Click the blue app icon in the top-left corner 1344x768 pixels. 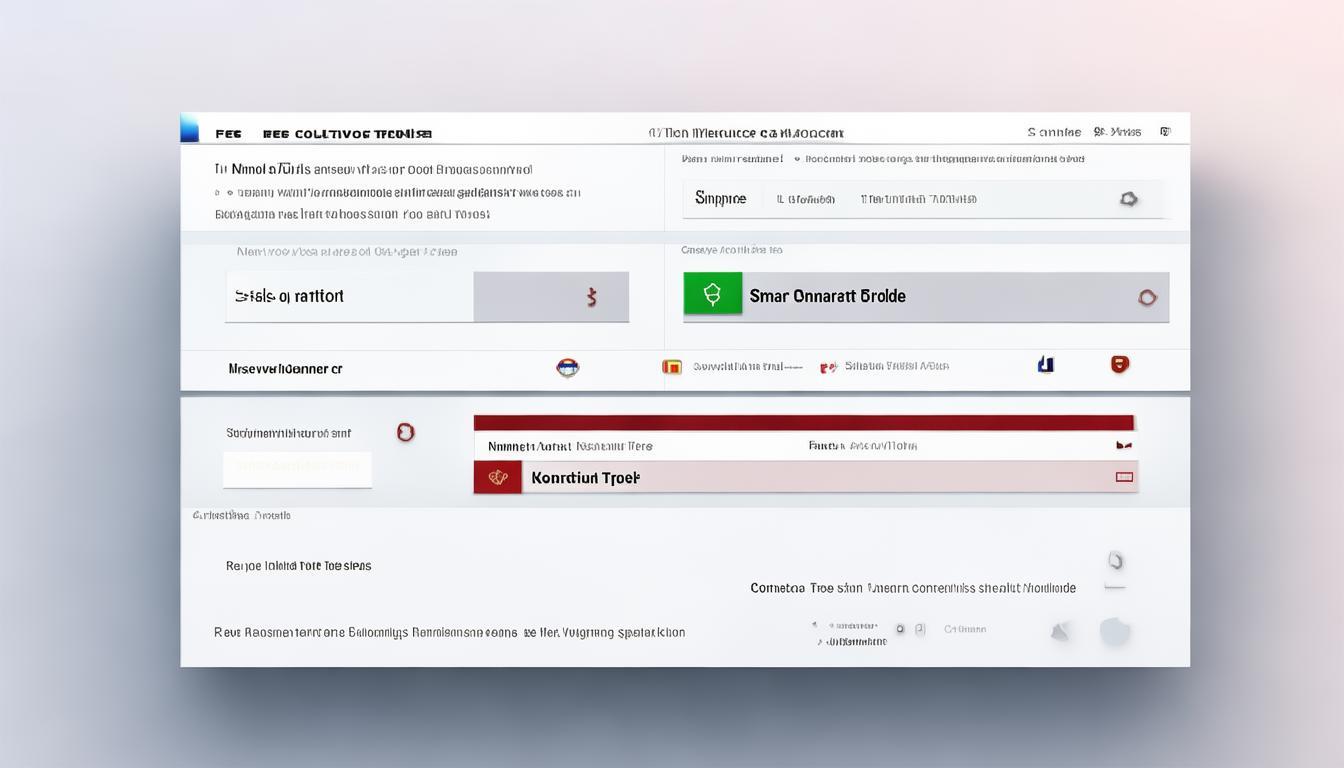click(x=189, y=129)
